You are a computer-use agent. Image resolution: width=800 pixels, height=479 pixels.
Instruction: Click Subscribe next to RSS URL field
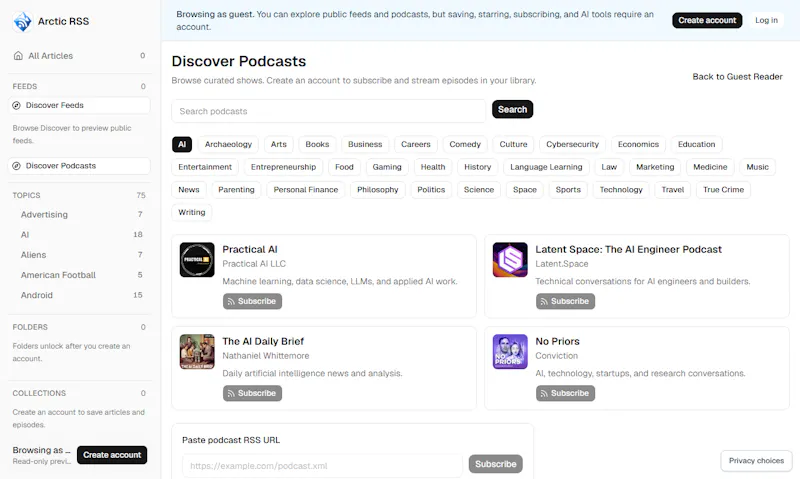click(x=495, y=464)
